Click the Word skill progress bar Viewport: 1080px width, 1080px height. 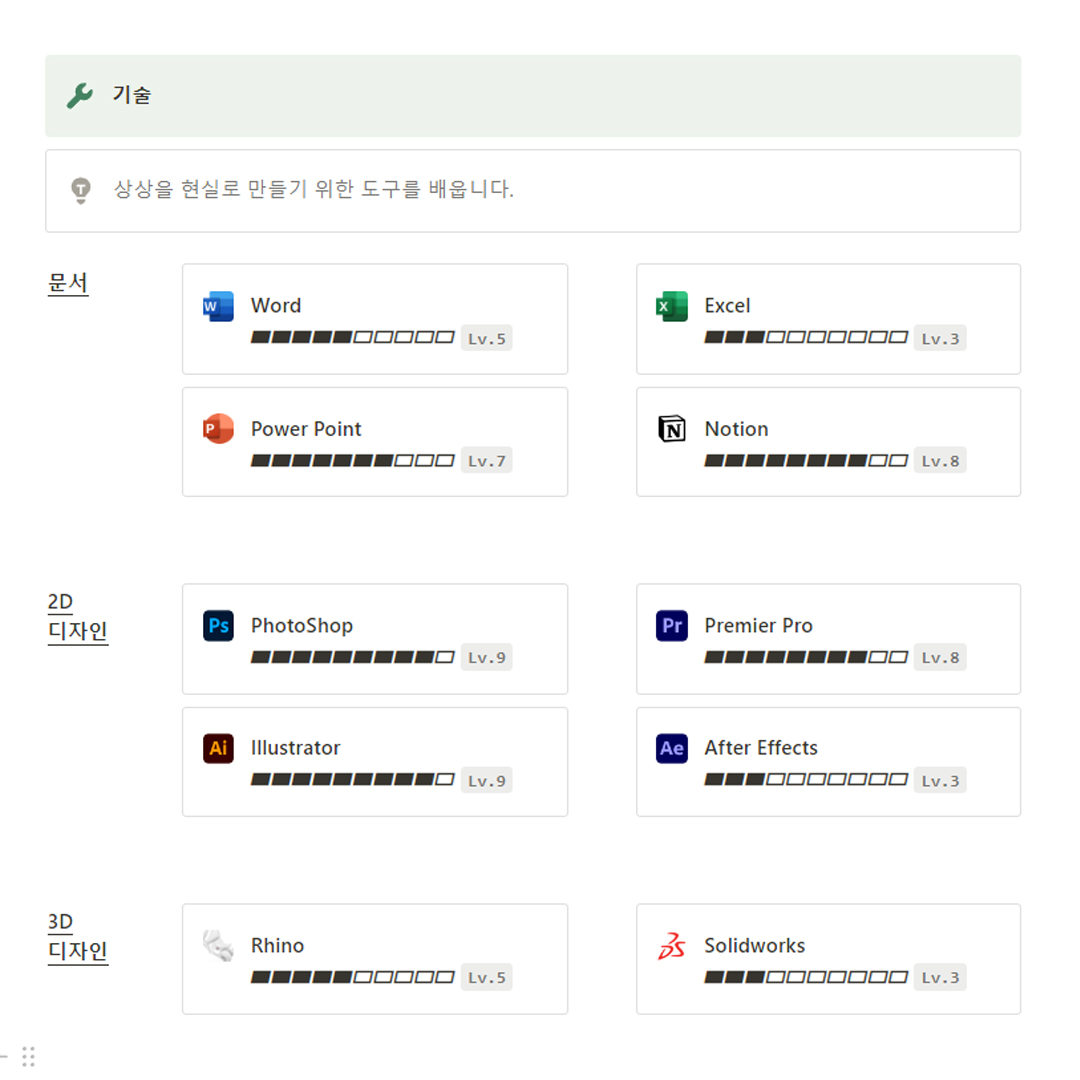[352, 338]
